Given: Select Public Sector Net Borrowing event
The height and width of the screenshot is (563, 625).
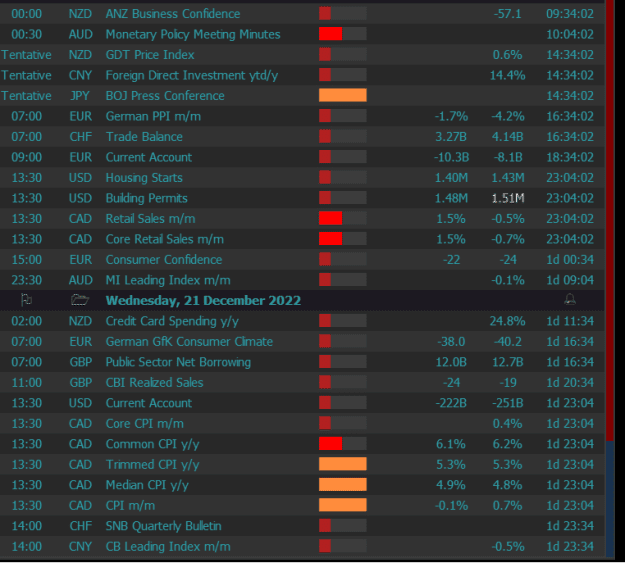Looking at the screenshot, I should click(178, 362).
